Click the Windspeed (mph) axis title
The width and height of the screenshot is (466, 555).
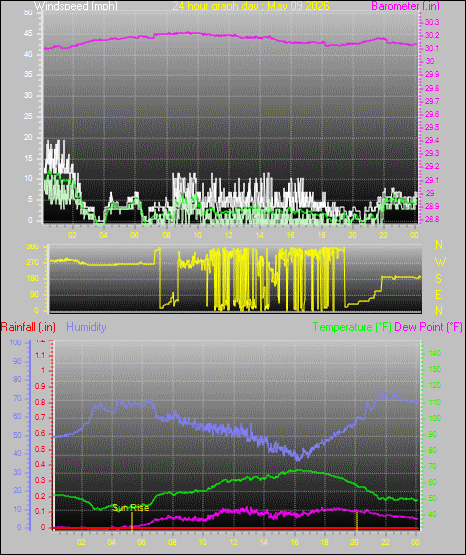click(76, 6)
